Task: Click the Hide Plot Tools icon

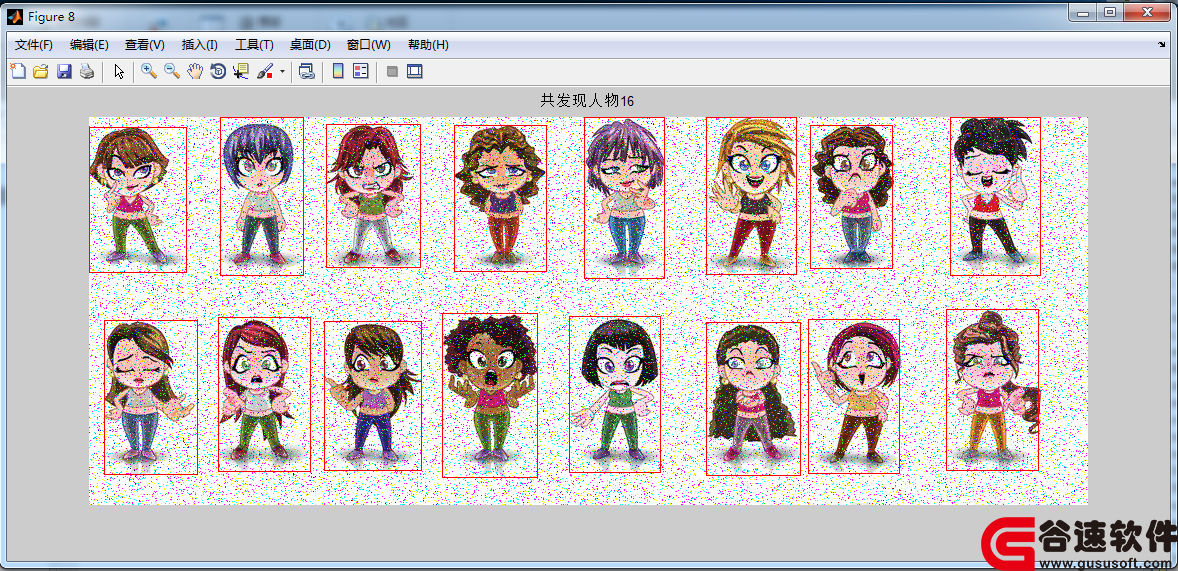Action: click(x=391, y=71)
